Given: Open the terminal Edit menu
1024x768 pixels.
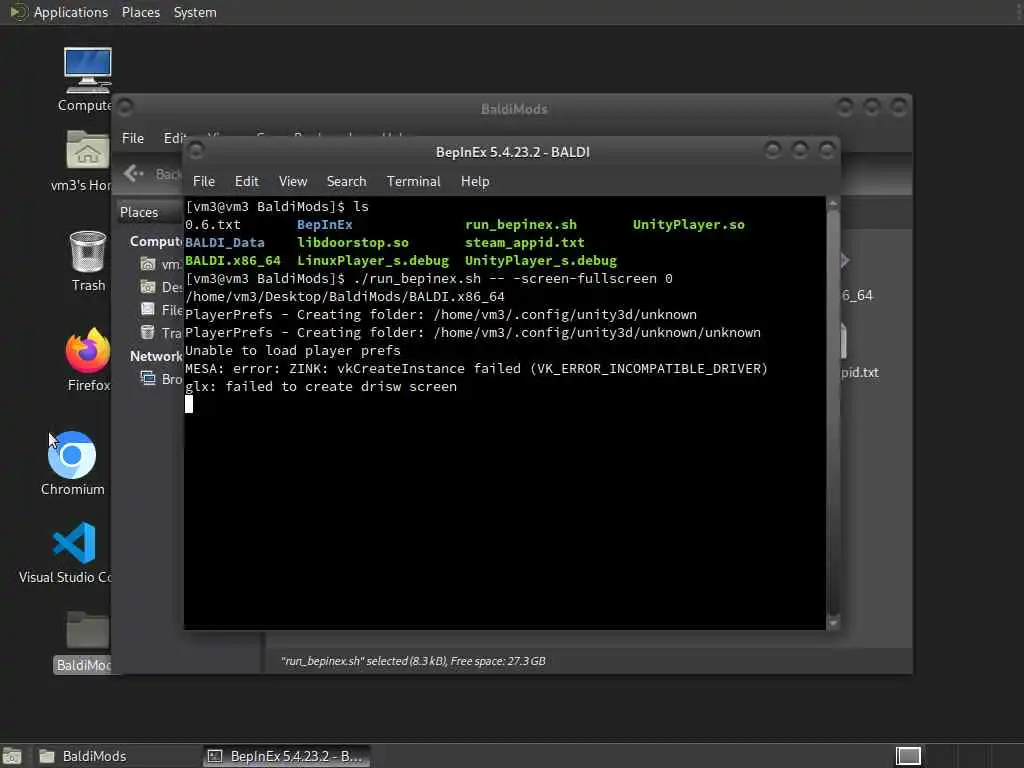Looking at the screenshot, I should pyautogui.click(x=246, y=182).
